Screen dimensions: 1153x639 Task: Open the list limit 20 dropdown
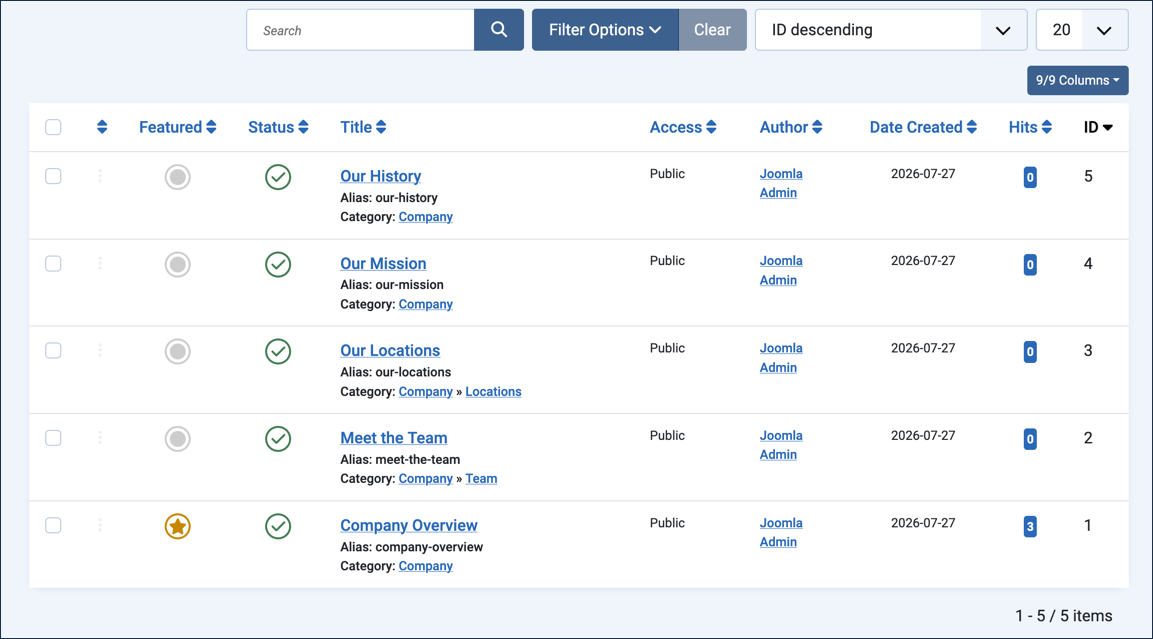click(x=1082, y=30)
